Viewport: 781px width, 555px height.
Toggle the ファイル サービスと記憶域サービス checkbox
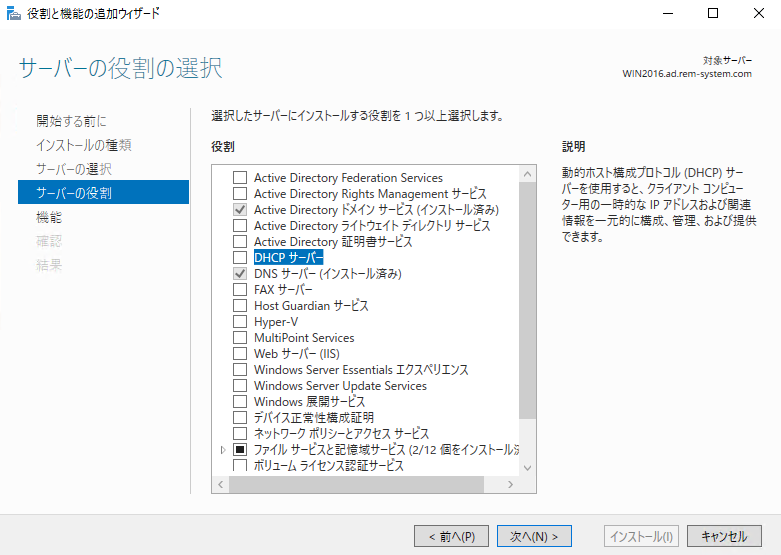coord(240,449)
